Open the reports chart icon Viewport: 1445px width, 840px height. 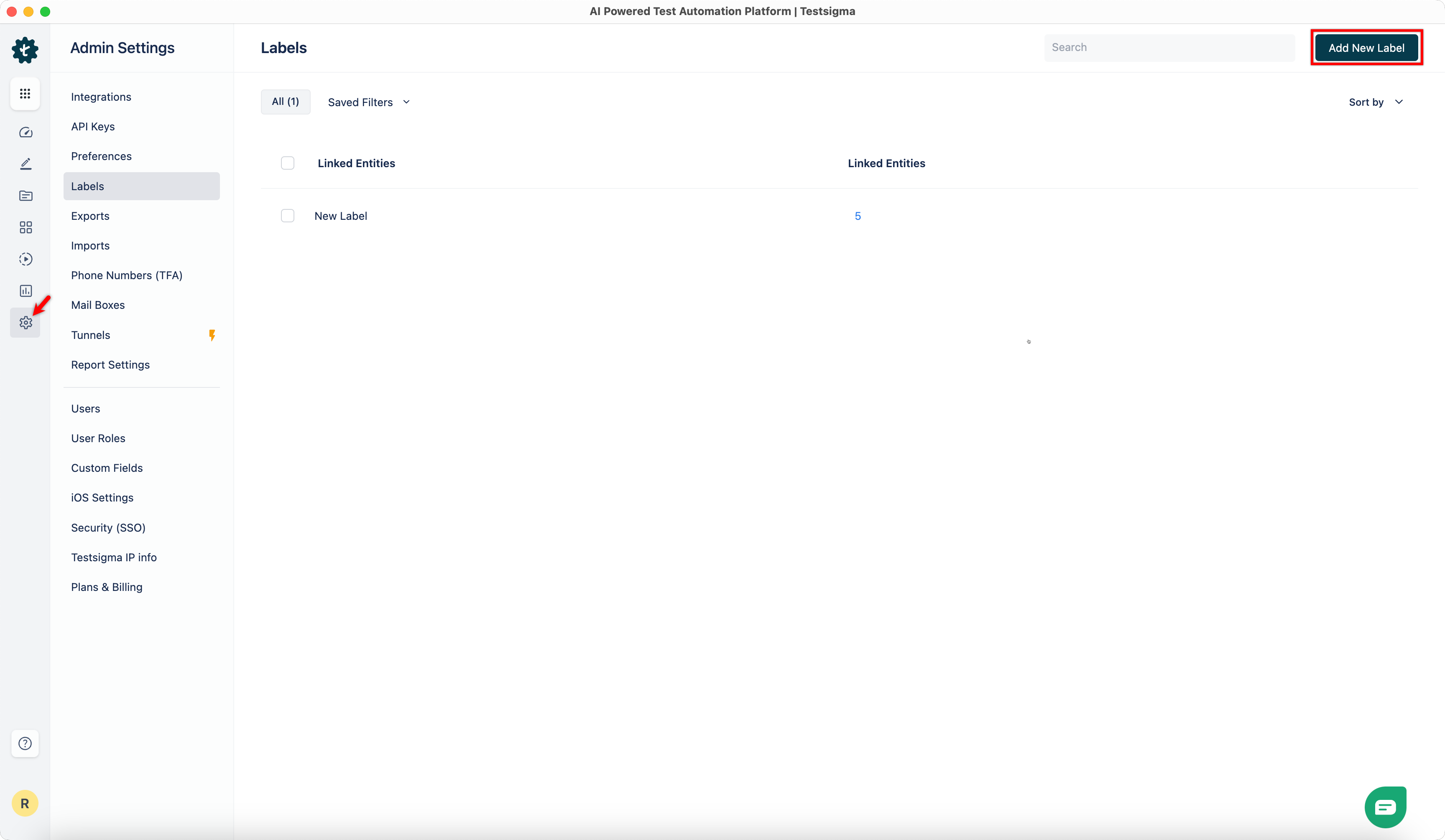(25, 290)
